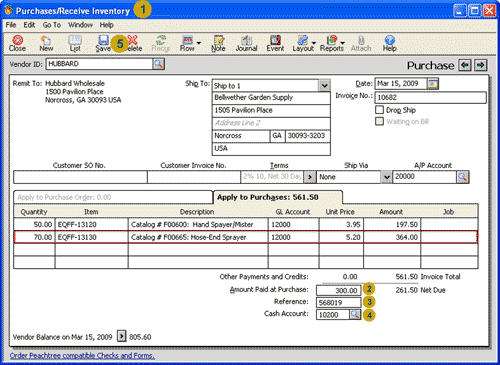Click the Ship To zip field 30093-3203
Image resolution: width=500 pixels, height=365 pixels.
(308, 136)
